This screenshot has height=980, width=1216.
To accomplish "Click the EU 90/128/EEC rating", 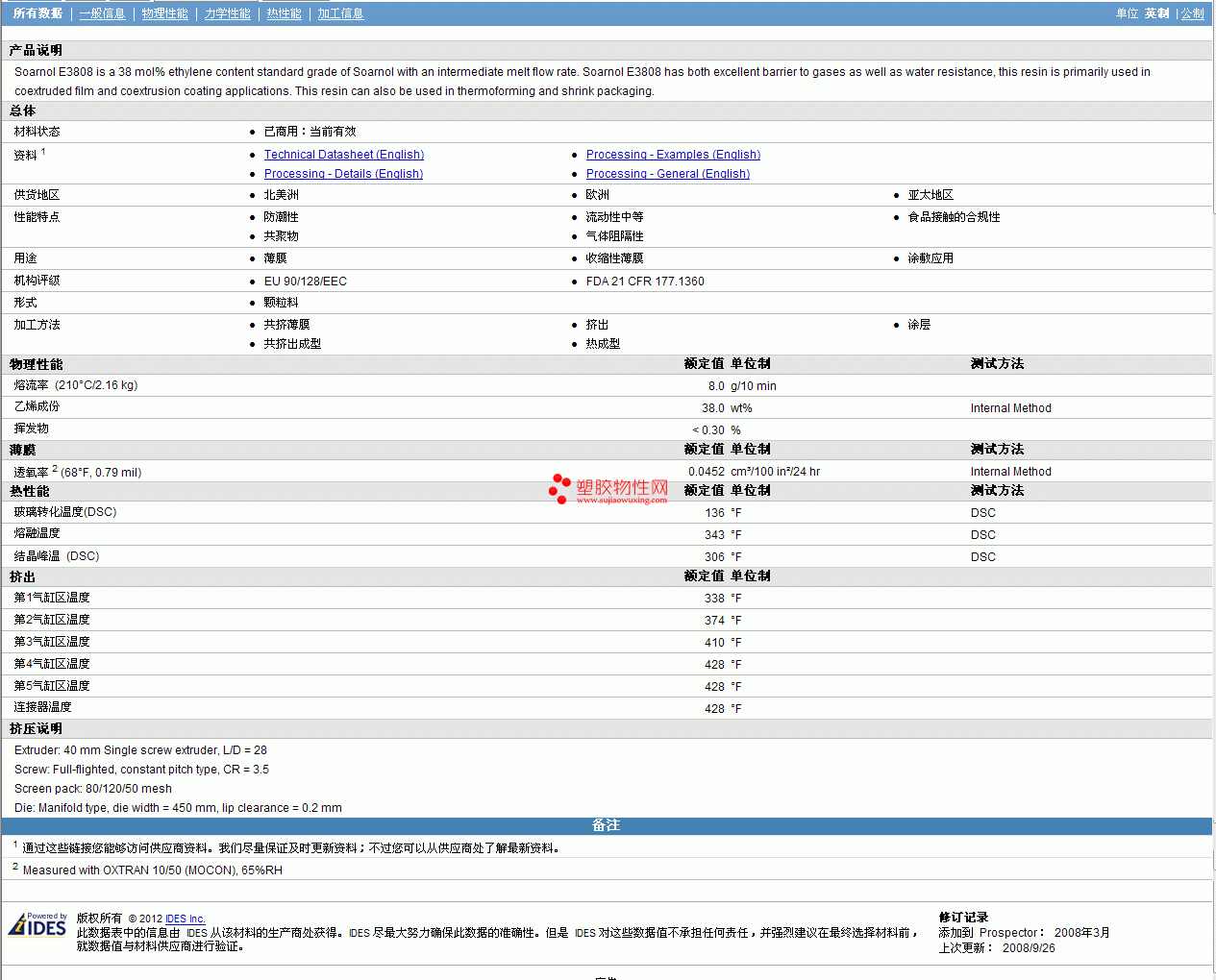I will (x=306, y=282).
